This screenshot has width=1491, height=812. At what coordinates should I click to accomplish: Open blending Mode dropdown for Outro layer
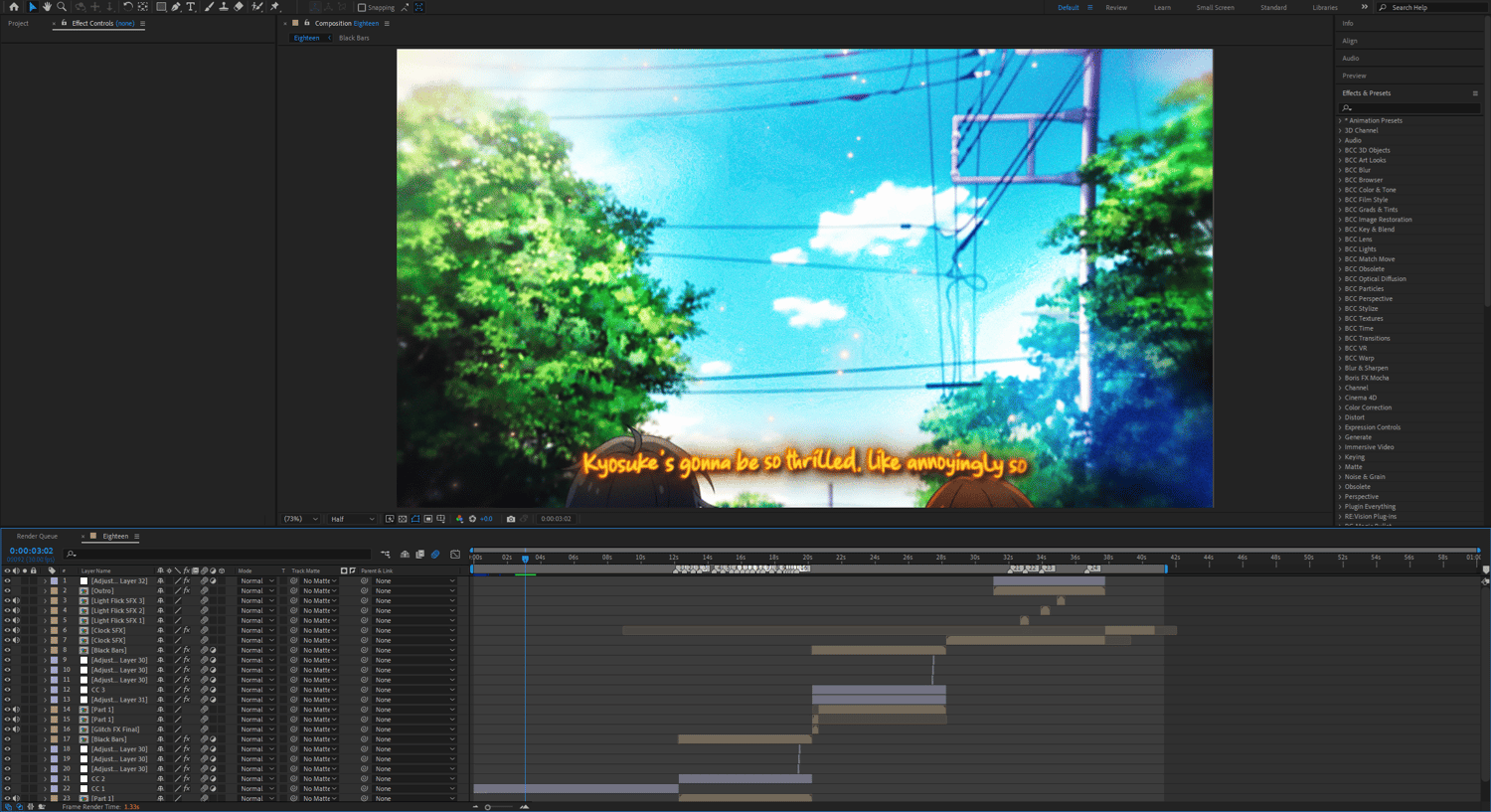click(x=256, y=590)
